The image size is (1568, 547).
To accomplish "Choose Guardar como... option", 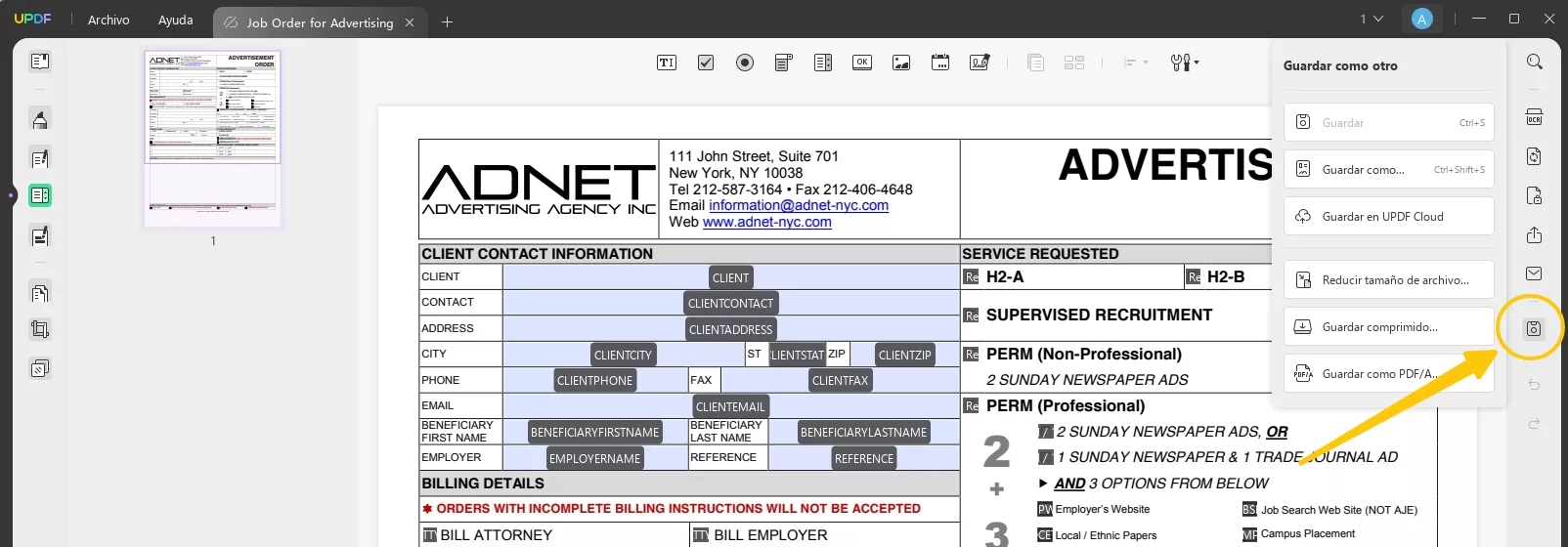I will (x=1388, y=169).
